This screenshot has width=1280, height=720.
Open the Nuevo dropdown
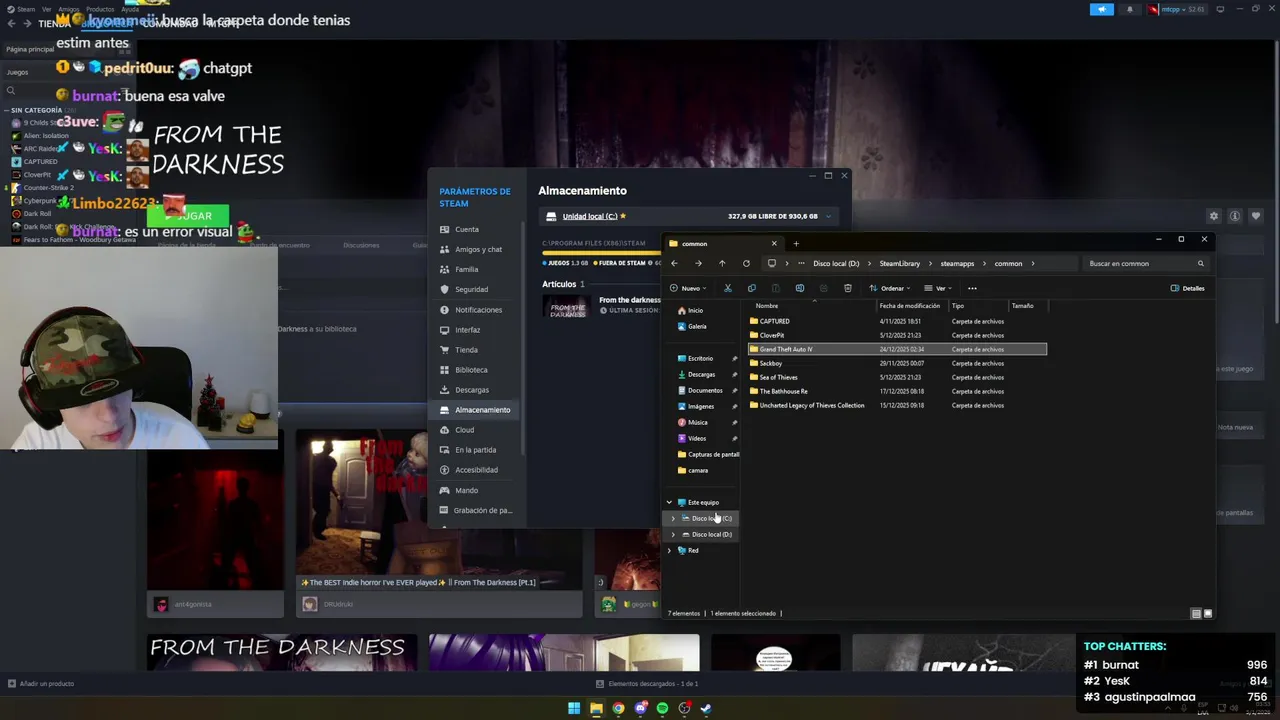pyautogui.click(x=687, y=288)
